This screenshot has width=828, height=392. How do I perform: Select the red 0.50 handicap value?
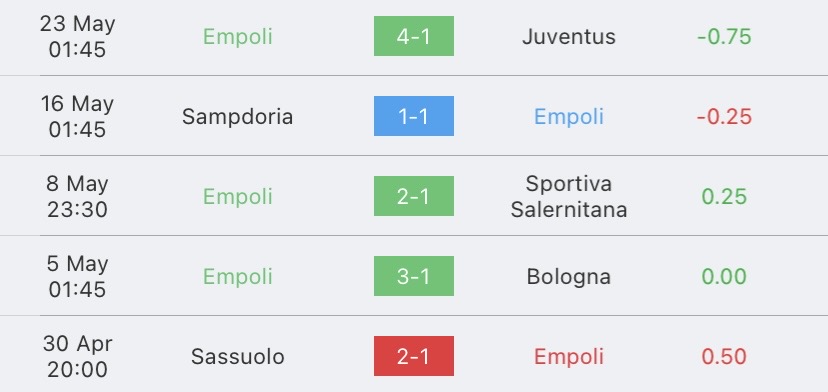(x=724, y=357)
